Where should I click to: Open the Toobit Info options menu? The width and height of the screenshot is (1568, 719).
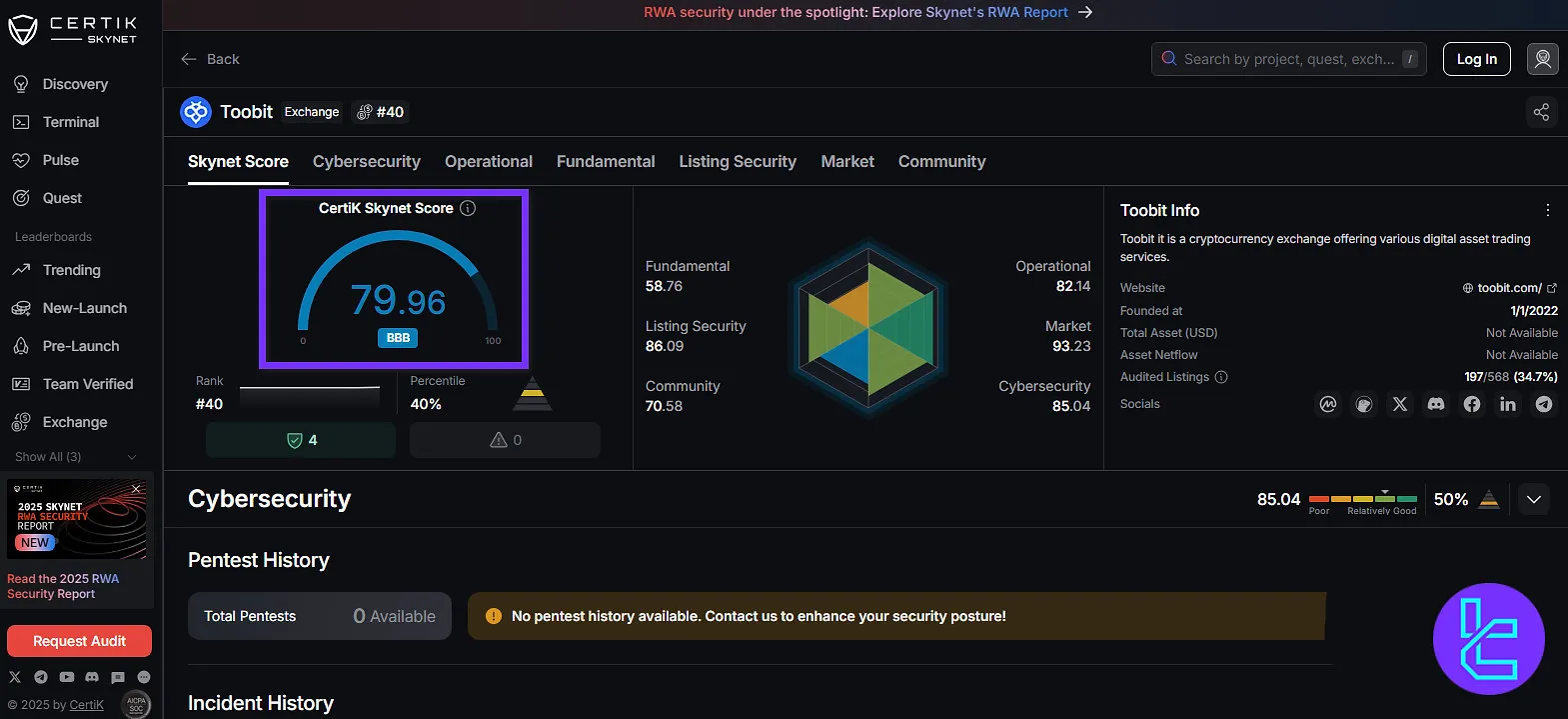(x=1547, y=210)
